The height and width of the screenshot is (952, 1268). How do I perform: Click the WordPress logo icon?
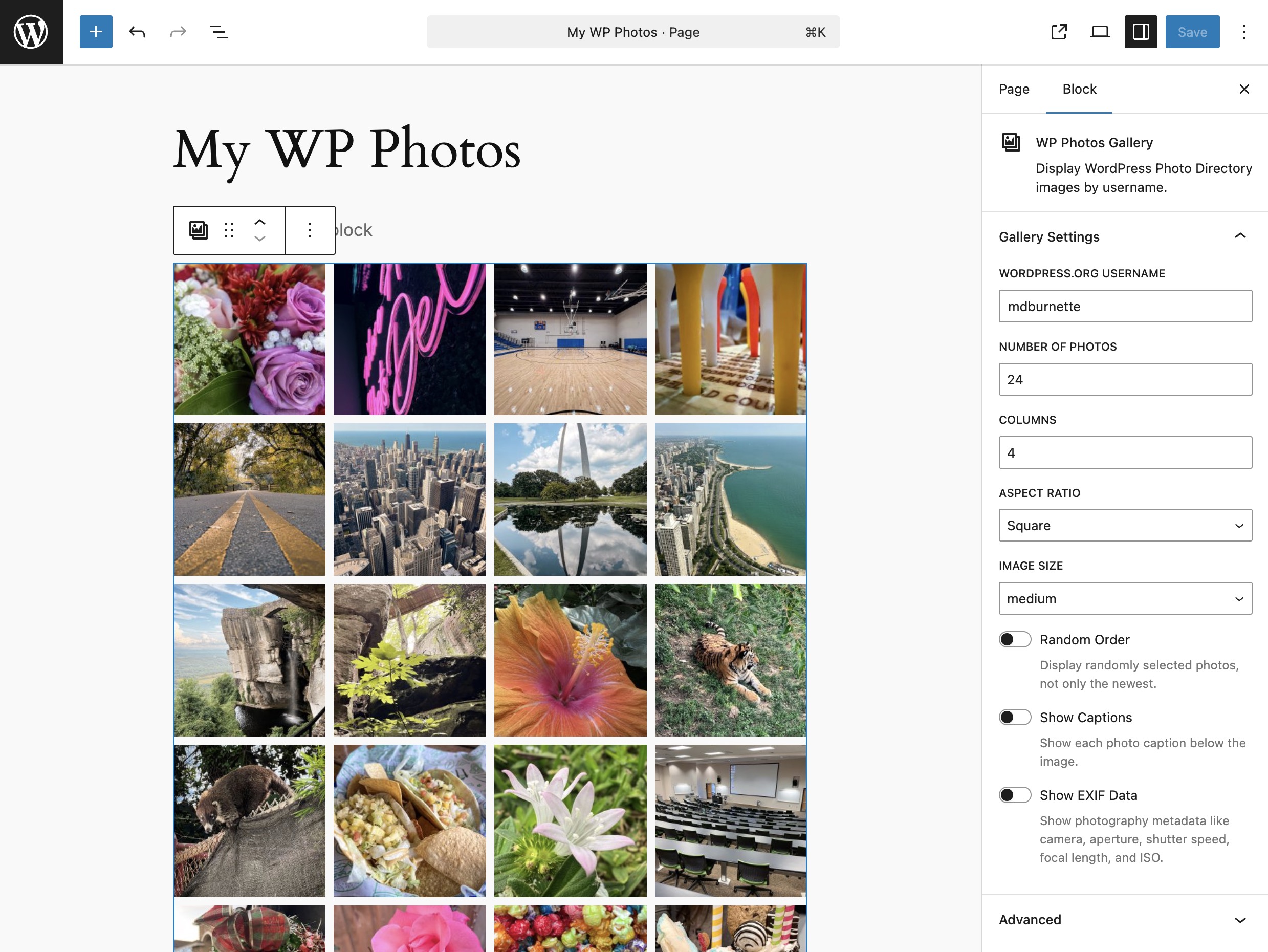coord(32,32)
